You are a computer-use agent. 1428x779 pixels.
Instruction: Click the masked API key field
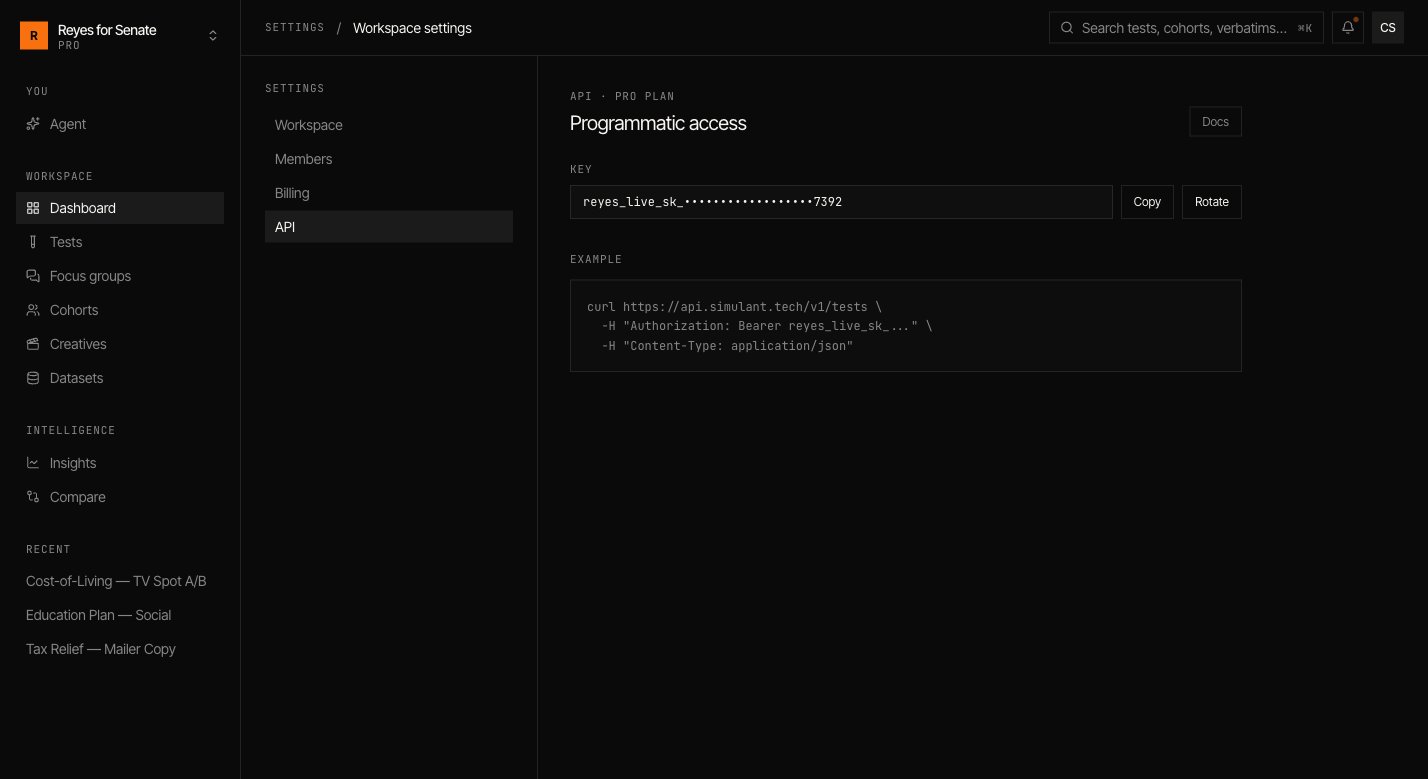(841, 202)
